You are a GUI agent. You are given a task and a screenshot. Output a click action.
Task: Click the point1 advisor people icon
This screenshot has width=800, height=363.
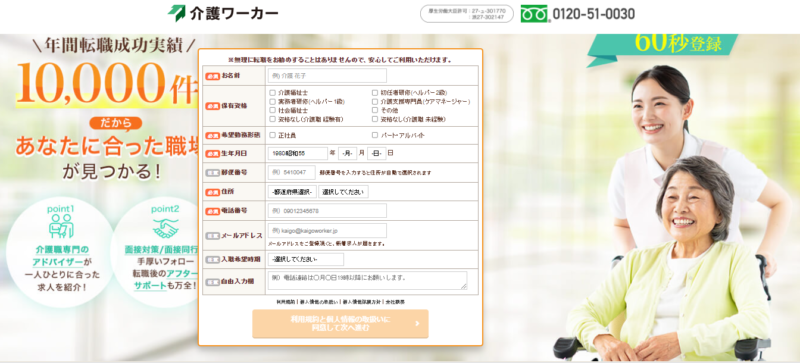tap(61, 226)
